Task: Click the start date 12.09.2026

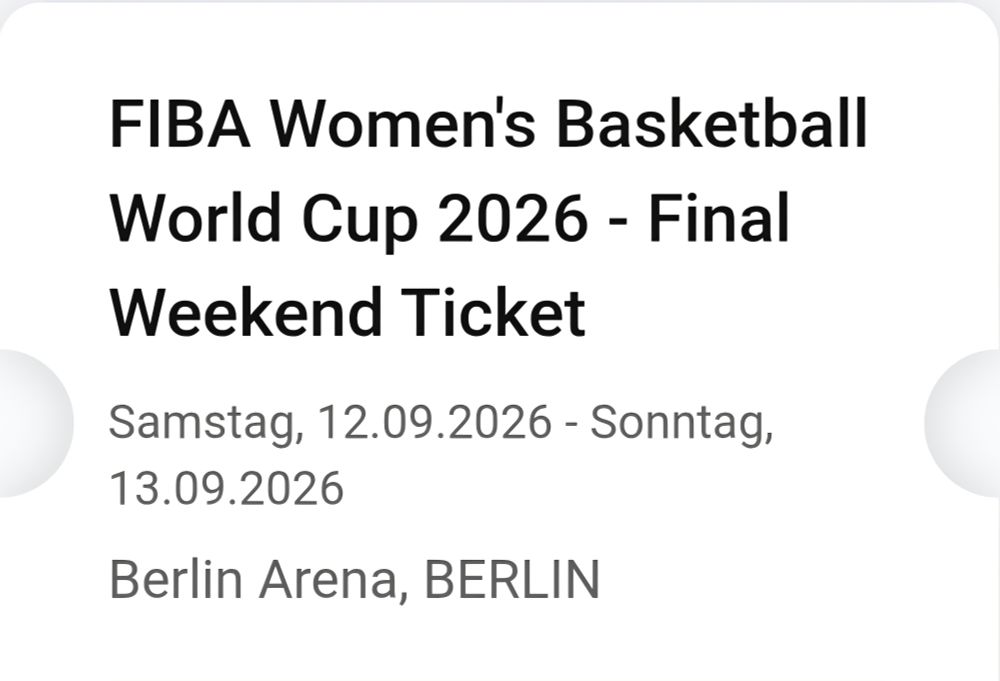Action: tap(434, 421)
